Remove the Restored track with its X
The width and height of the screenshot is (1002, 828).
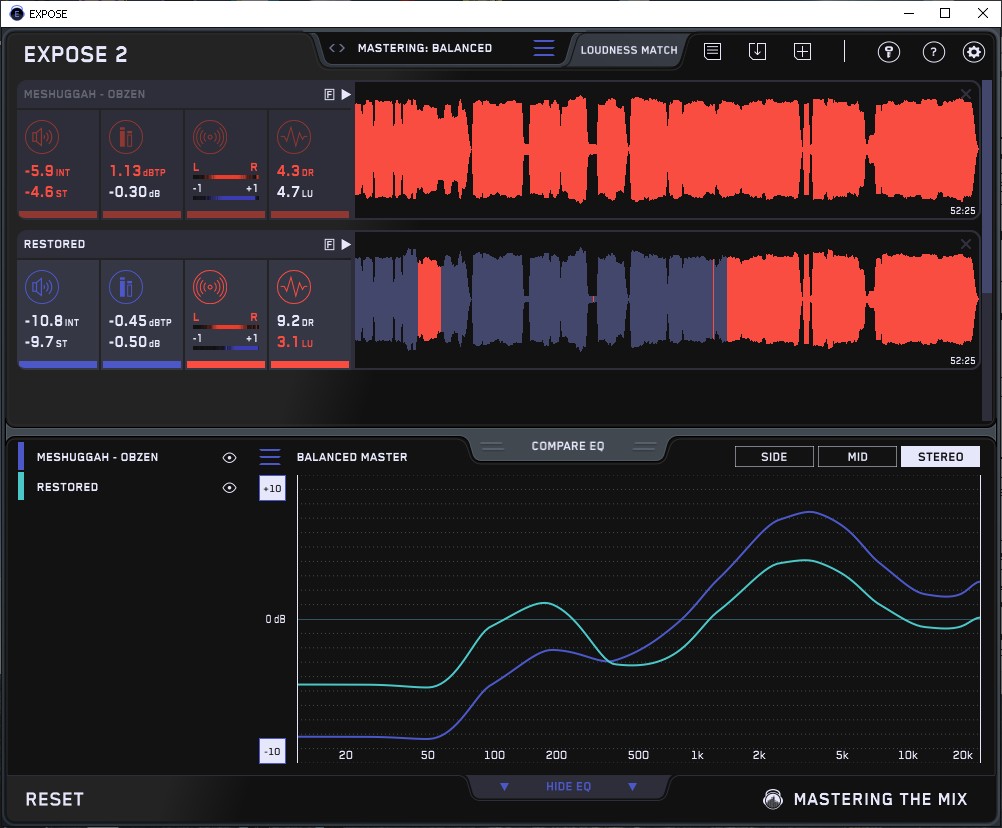point(966,244)
